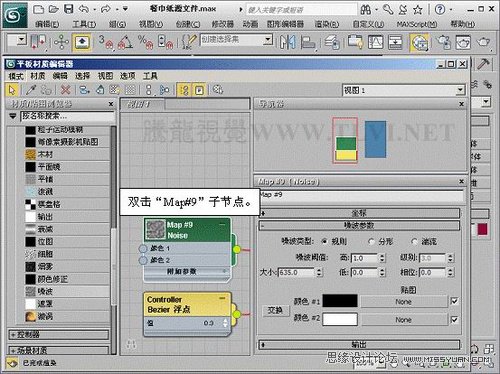Click the black 颜色 #1 color swatch
Screen dimensions: 500x374
340,301
